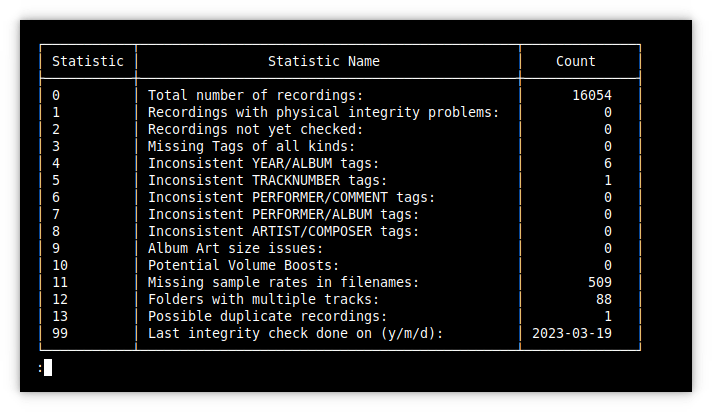This screenshot has width=712, height=412.
Task: Click the cursor prompt below the table
Action: coord(45,367)
